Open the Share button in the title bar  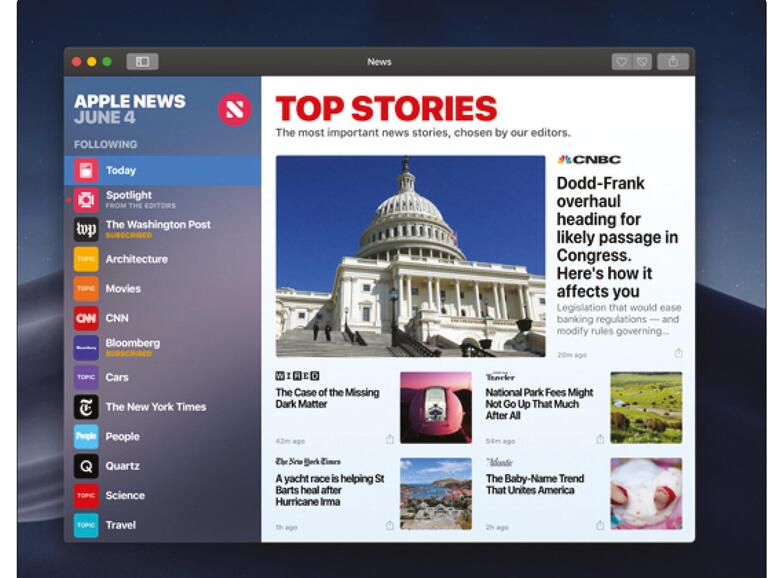tap(673, 62)
